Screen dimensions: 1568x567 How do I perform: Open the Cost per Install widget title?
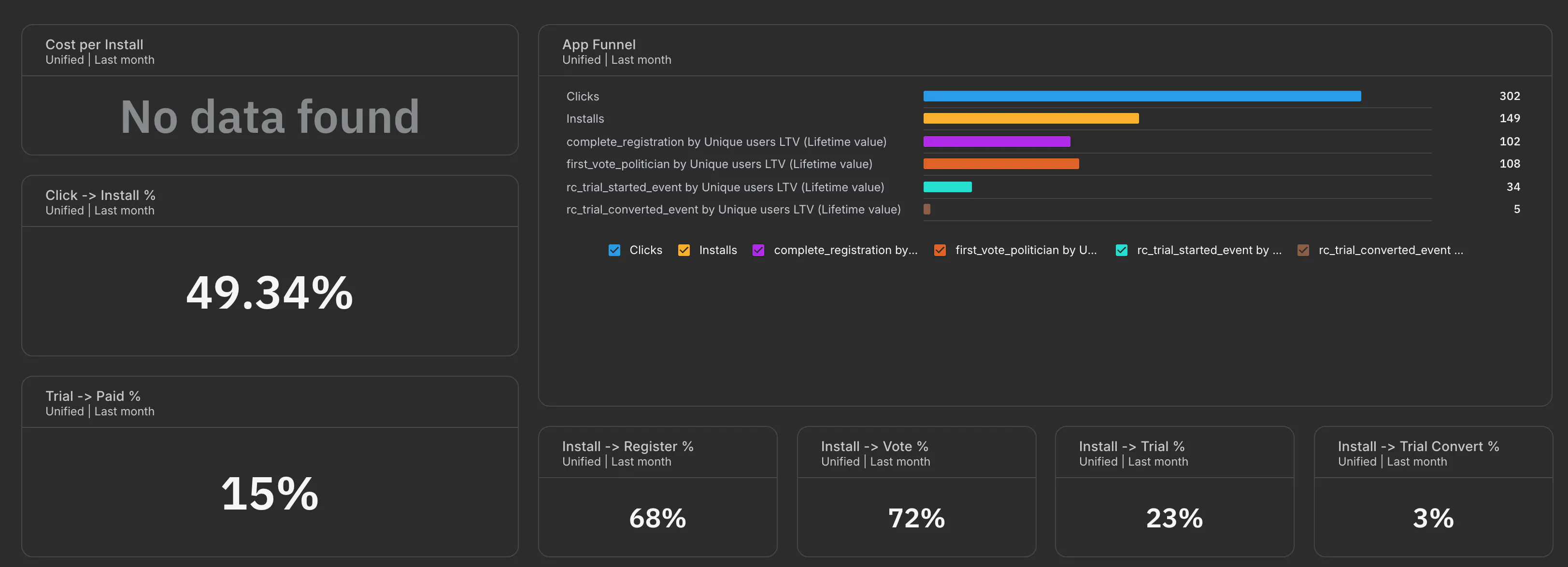click(x=94, y=44)
